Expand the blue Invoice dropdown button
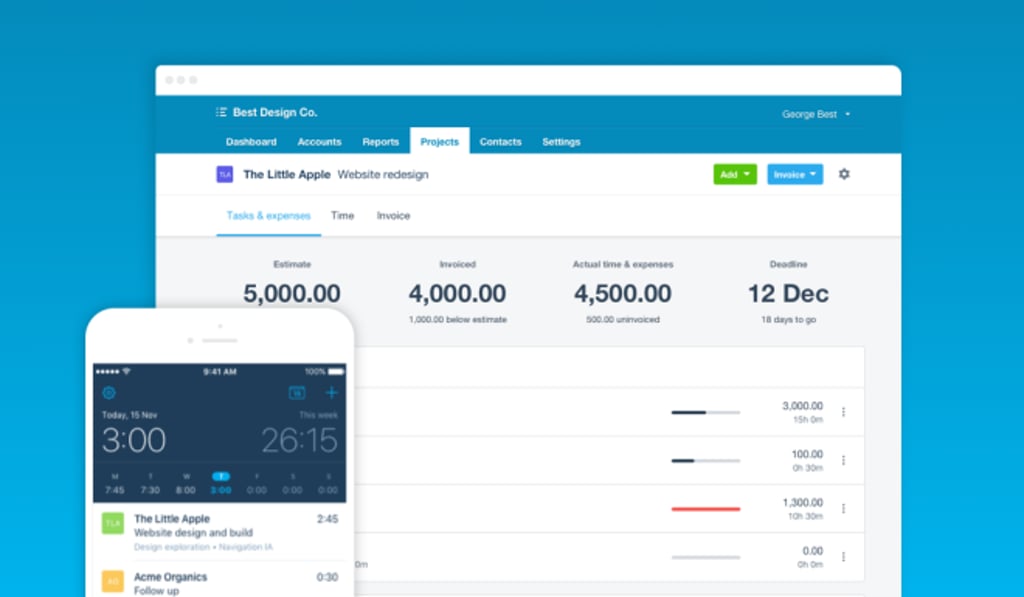Screen dimensions: 1024x597 [795, 174]
